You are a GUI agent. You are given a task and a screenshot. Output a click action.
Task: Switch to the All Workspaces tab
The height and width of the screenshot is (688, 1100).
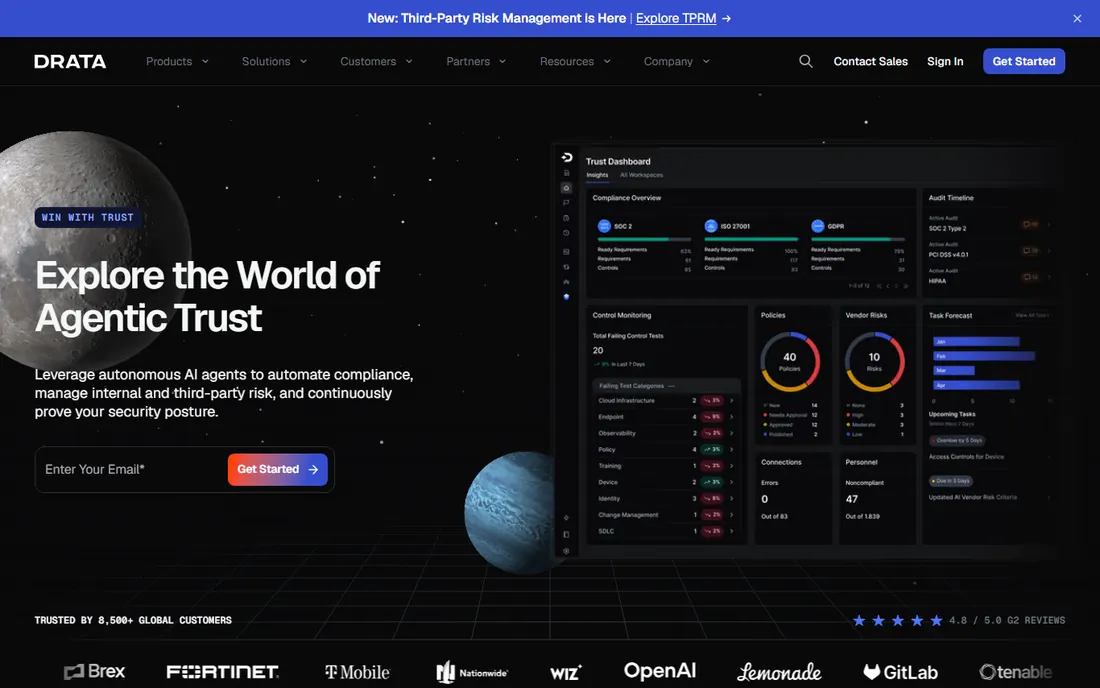[641, 175]
